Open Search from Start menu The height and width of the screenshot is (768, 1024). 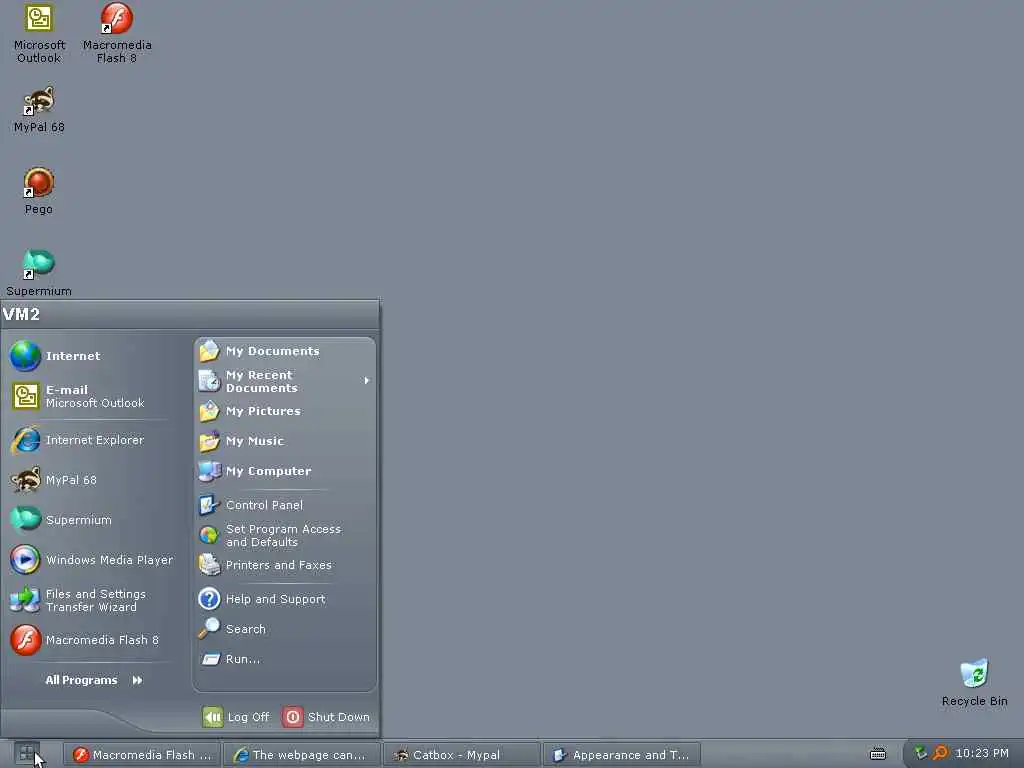click(x=285, y=629)
